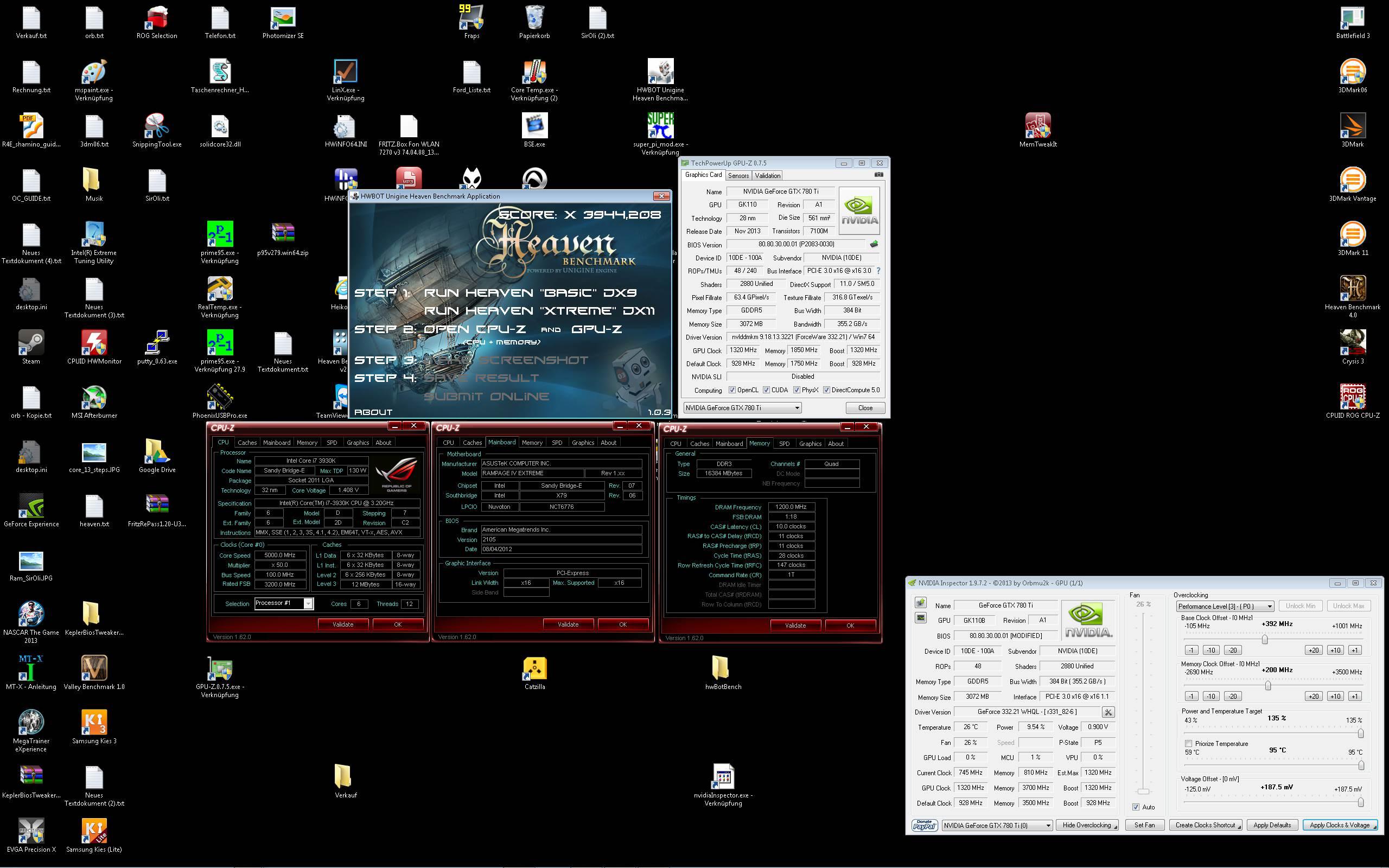
Task: Open Caches tab in the CPU-Z processor window
Action: [247, 443]
